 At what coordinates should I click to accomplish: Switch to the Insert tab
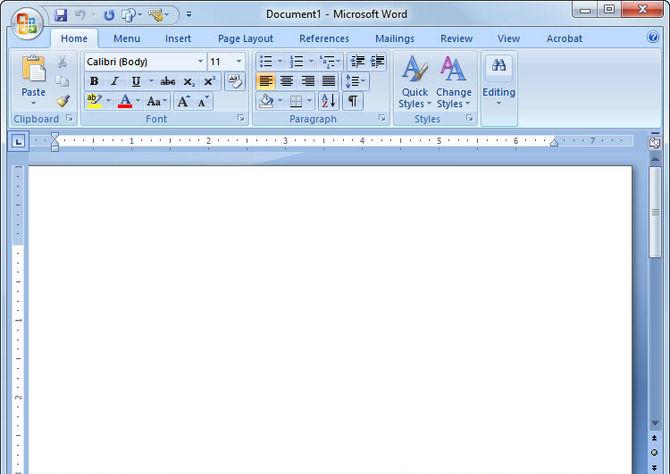[x=178, y=38]
